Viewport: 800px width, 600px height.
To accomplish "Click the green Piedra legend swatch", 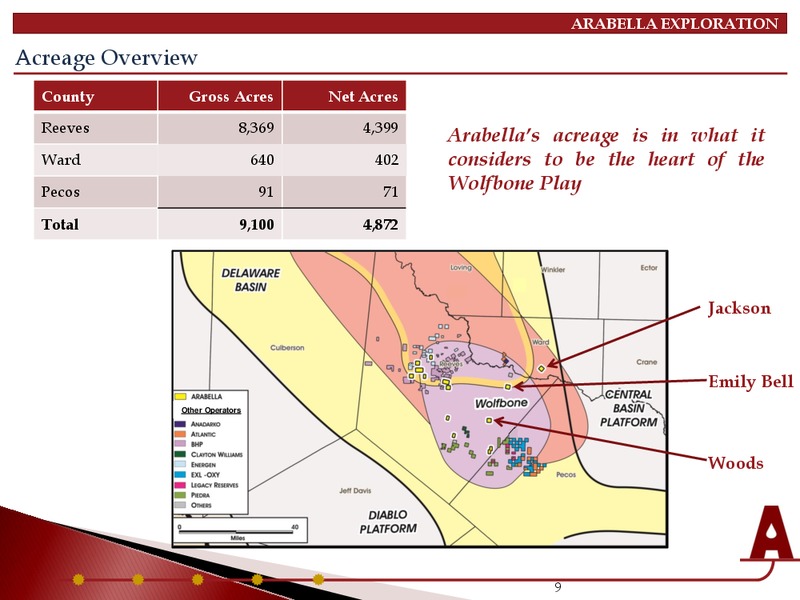I will click(180, 495).
